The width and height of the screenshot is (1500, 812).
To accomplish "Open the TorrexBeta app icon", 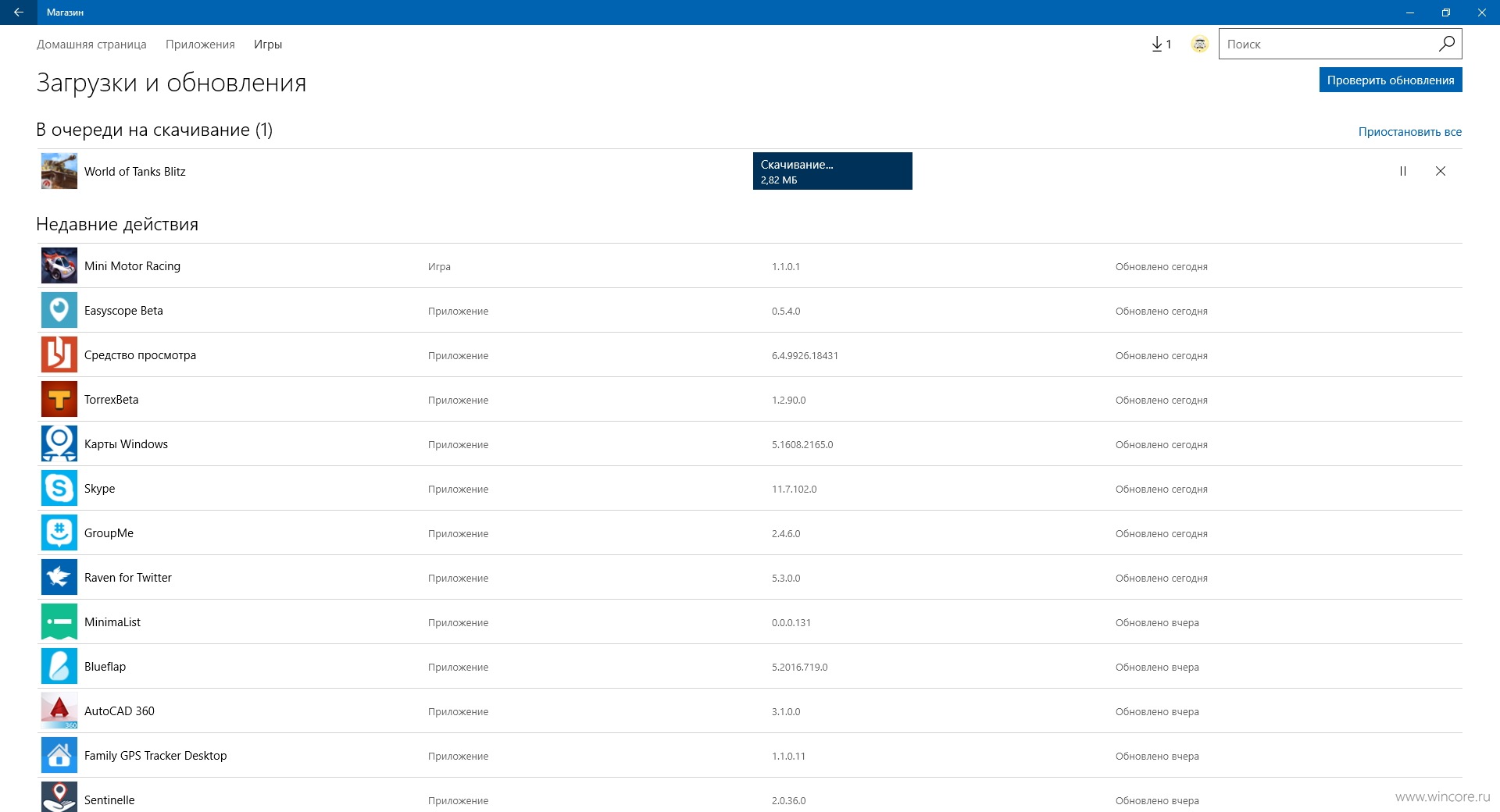I will point(59,399).
